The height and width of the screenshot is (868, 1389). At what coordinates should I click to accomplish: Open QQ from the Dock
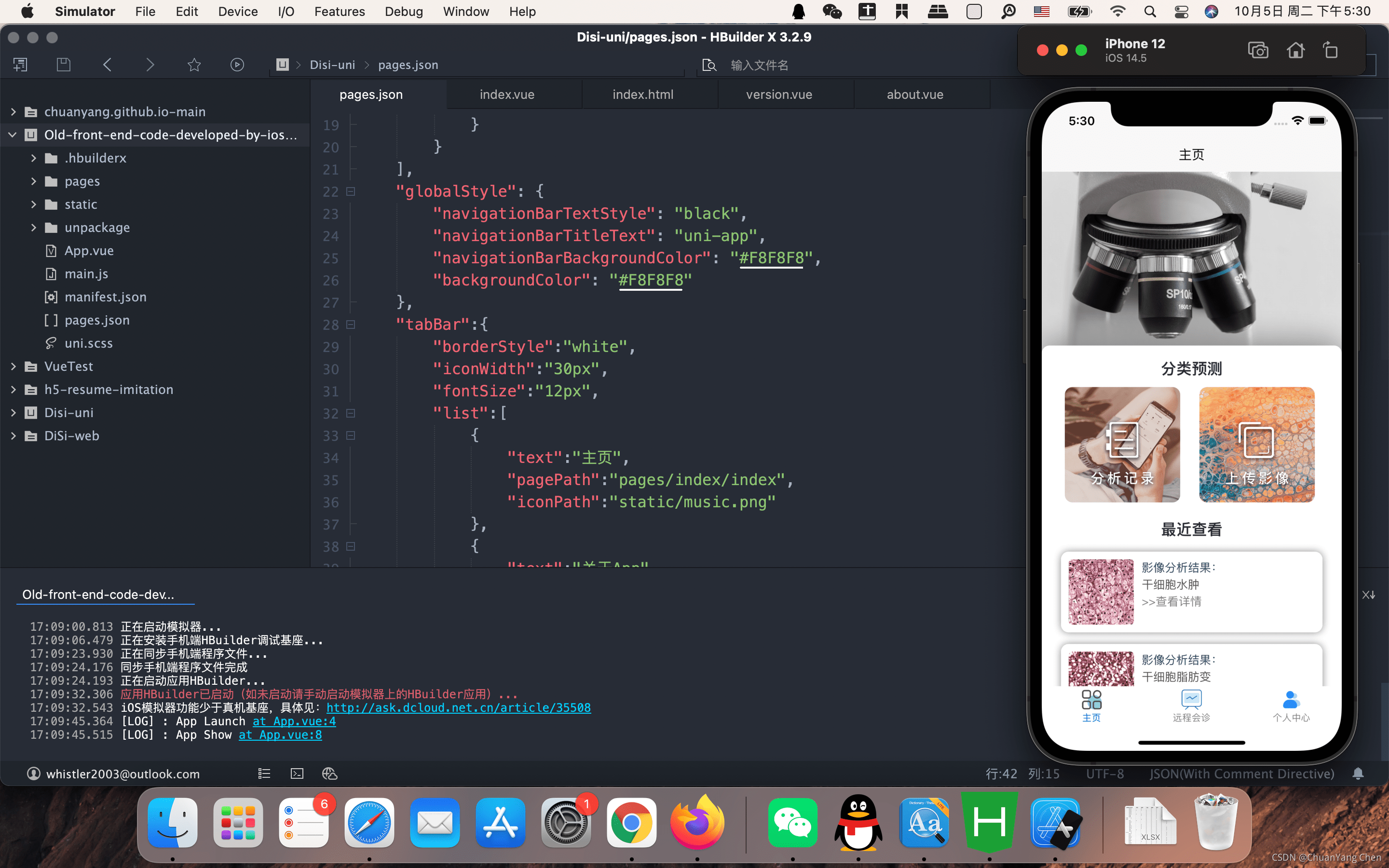pos(858,823)
